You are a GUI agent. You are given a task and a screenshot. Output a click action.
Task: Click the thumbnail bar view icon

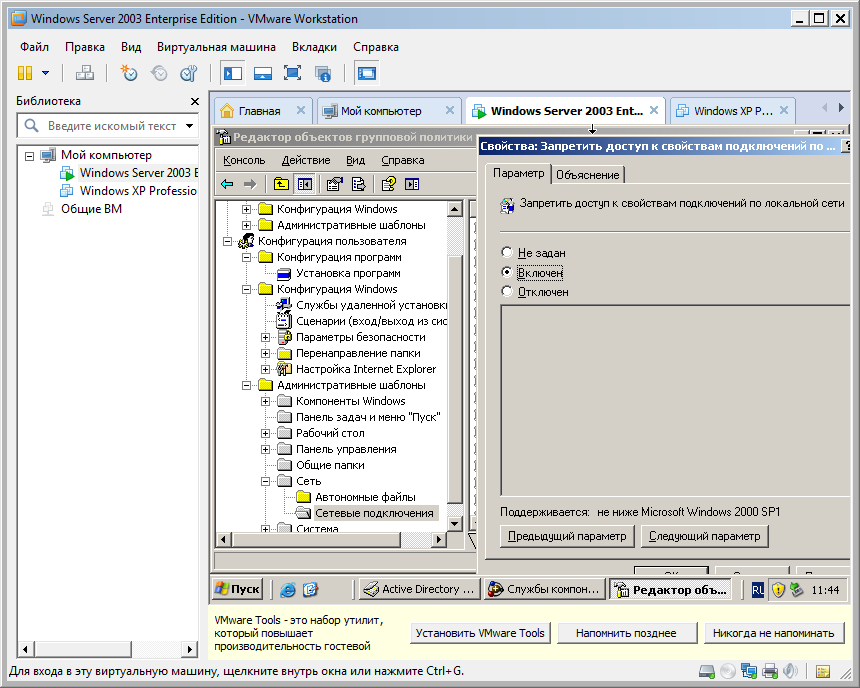tap(263, 73)
